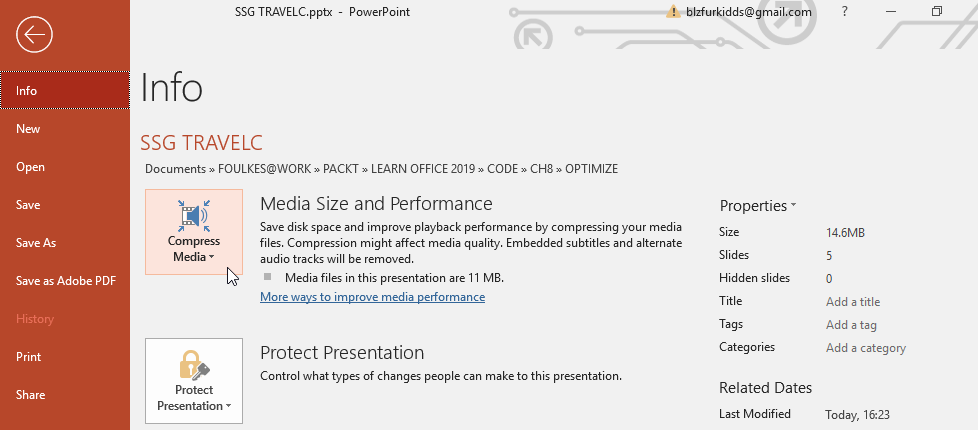The height and width of the screenshot is (430, 978).
Task: Click the Compress Media speaker icon
Action: [x=194, y=215]
